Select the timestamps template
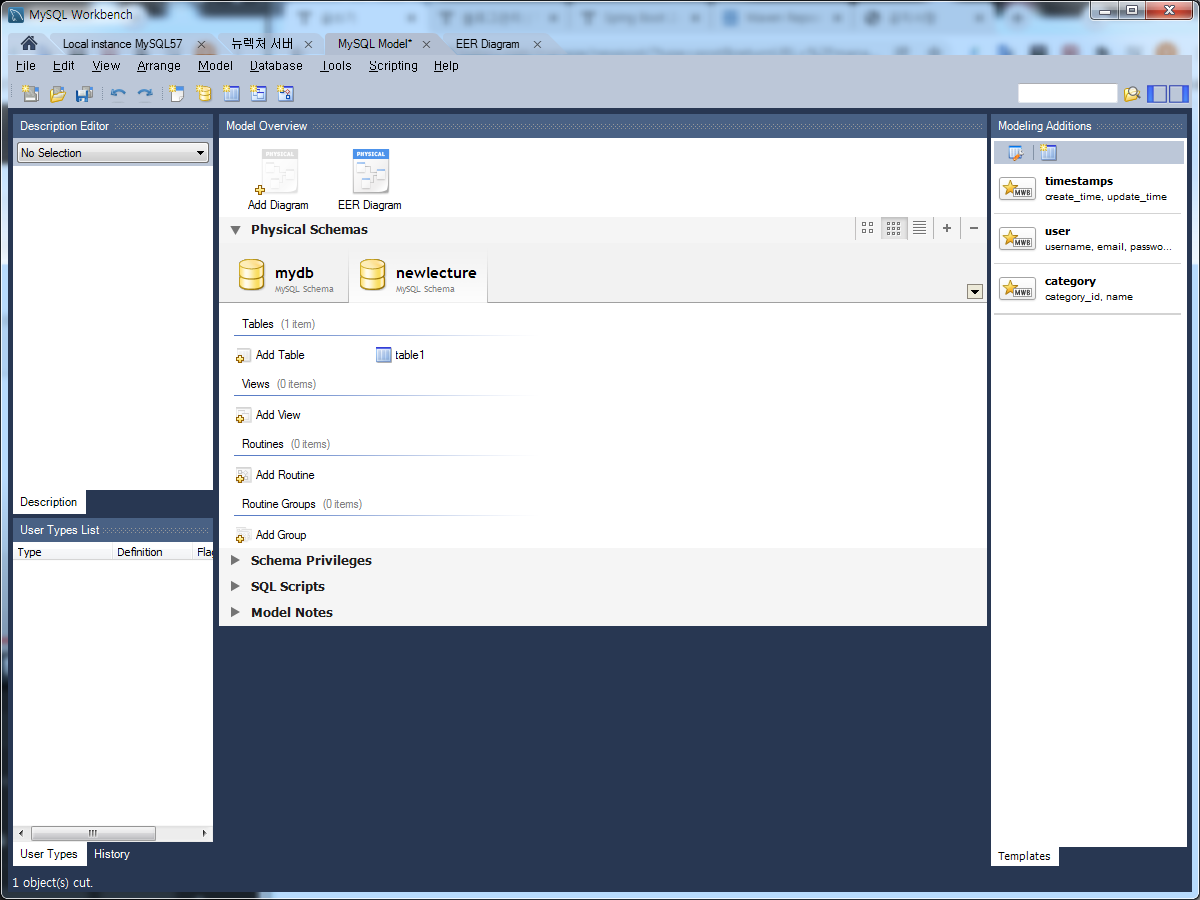This screenshot has height=900, width=1200. coord(1087,189)
